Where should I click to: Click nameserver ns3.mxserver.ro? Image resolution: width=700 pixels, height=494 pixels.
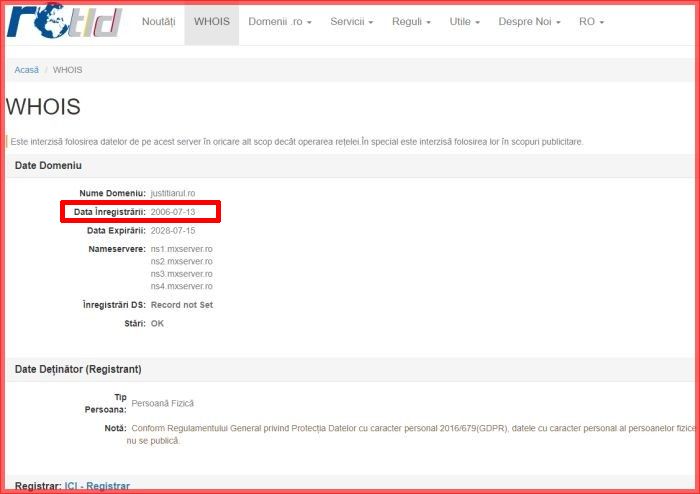tap(181, 274)
